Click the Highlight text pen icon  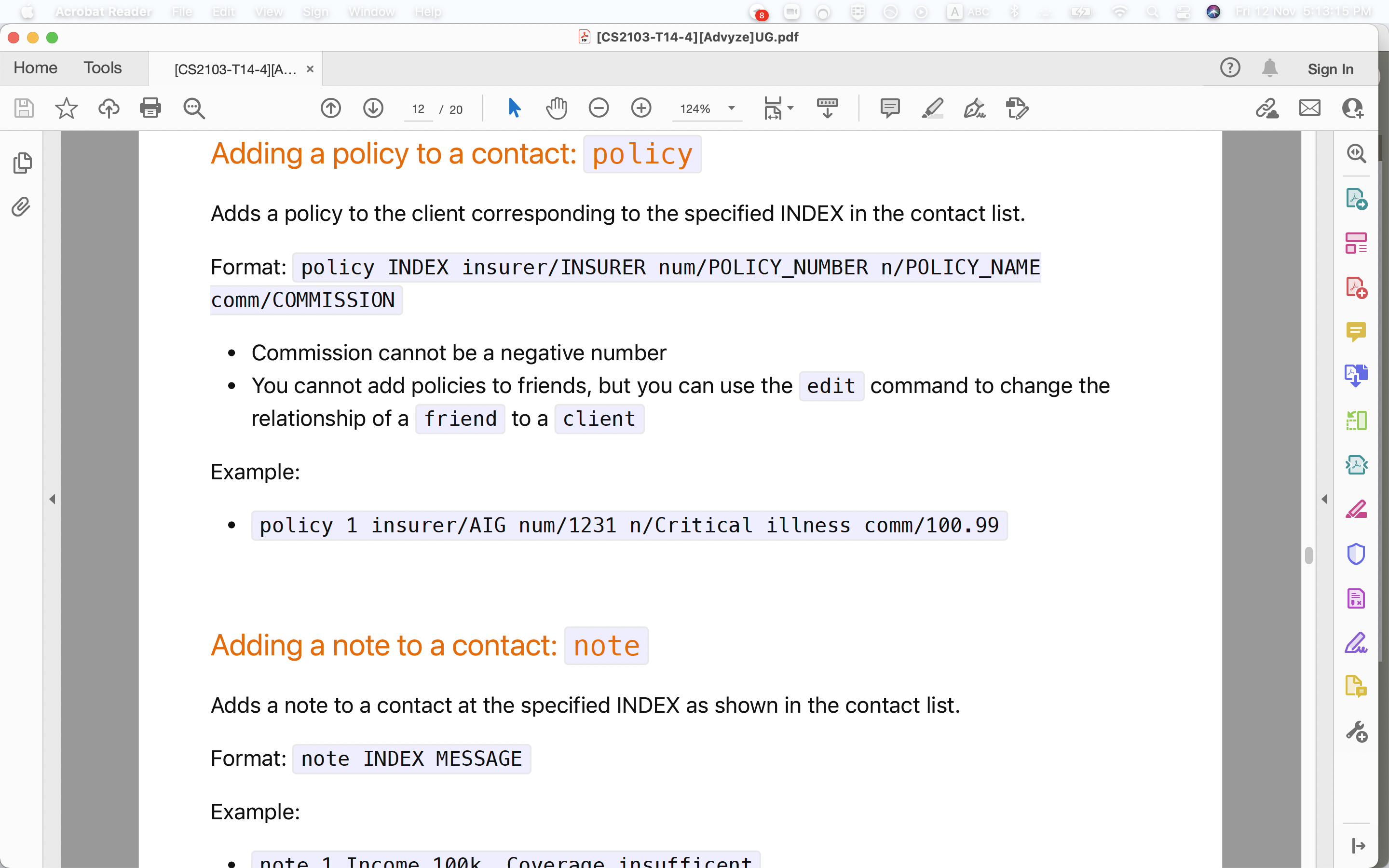932,108
